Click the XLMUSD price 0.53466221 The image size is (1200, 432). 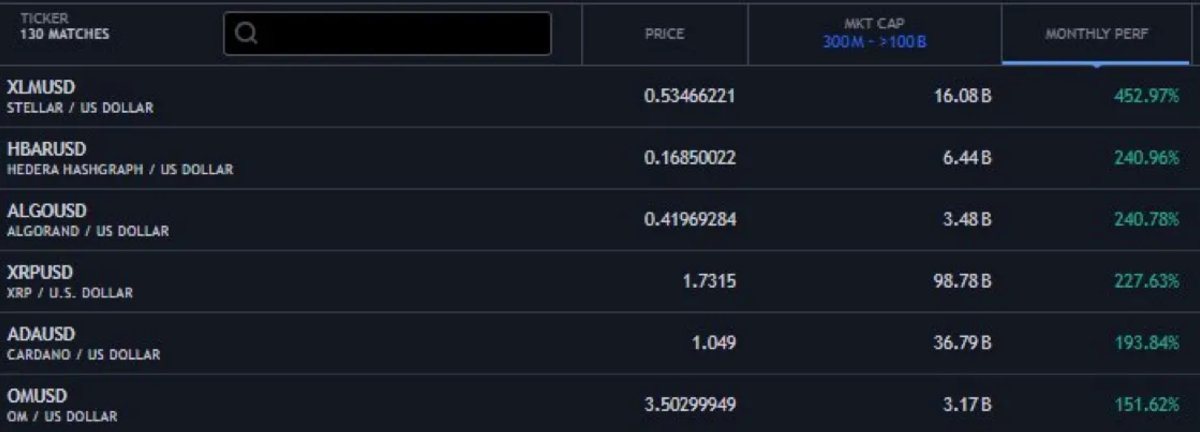click(x=690, y=96)
